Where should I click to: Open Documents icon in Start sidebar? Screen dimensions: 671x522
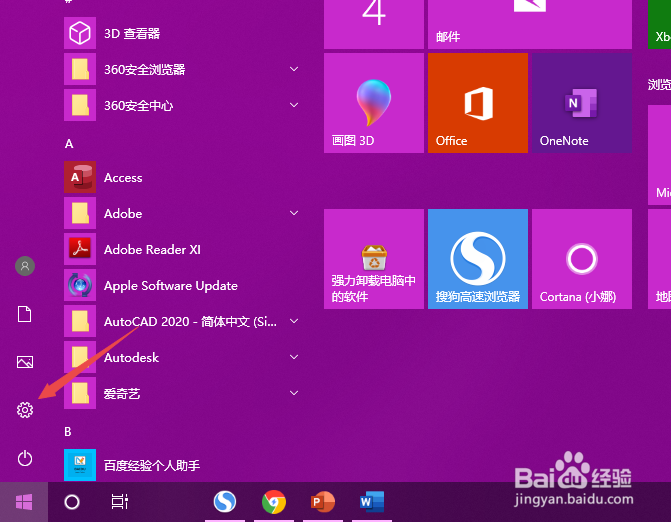(x=24, y=314)
